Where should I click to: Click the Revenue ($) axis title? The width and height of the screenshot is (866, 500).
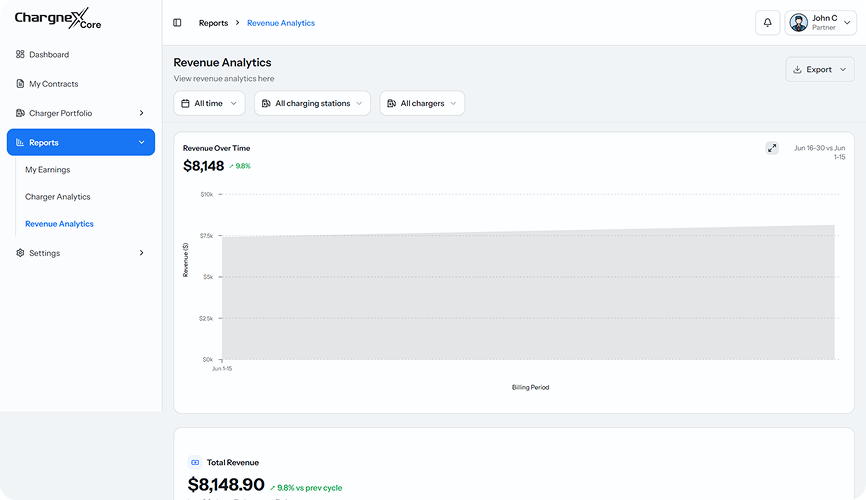[x=186, y=260]
